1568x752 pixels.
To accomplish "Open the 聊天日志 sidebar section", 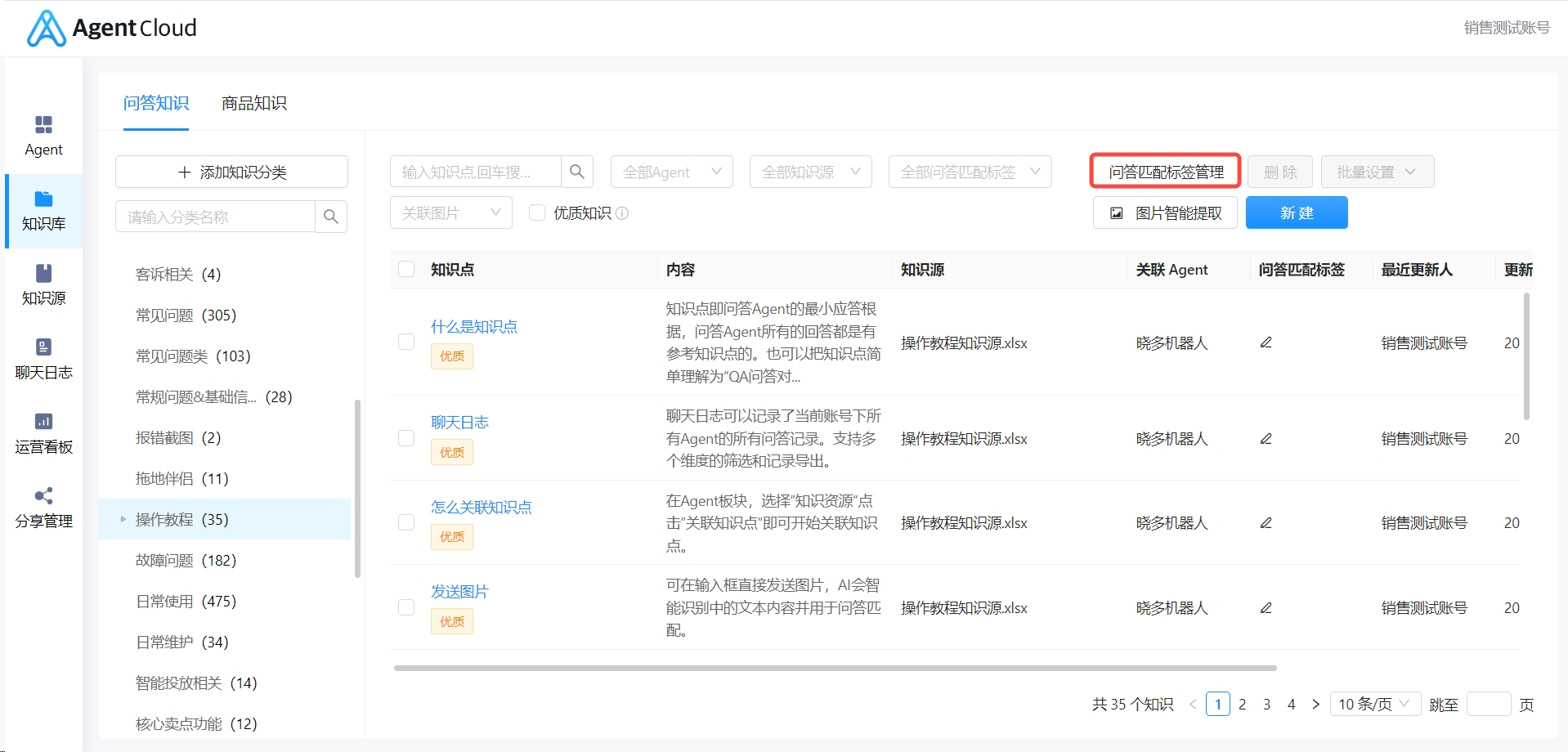I will tap(43, 360).
